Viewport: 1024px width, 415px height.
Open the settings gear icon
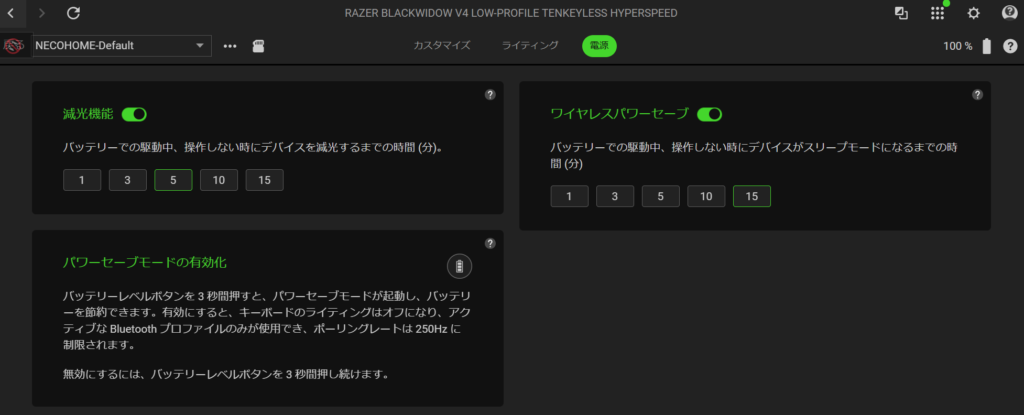click(x=973, y=13)
